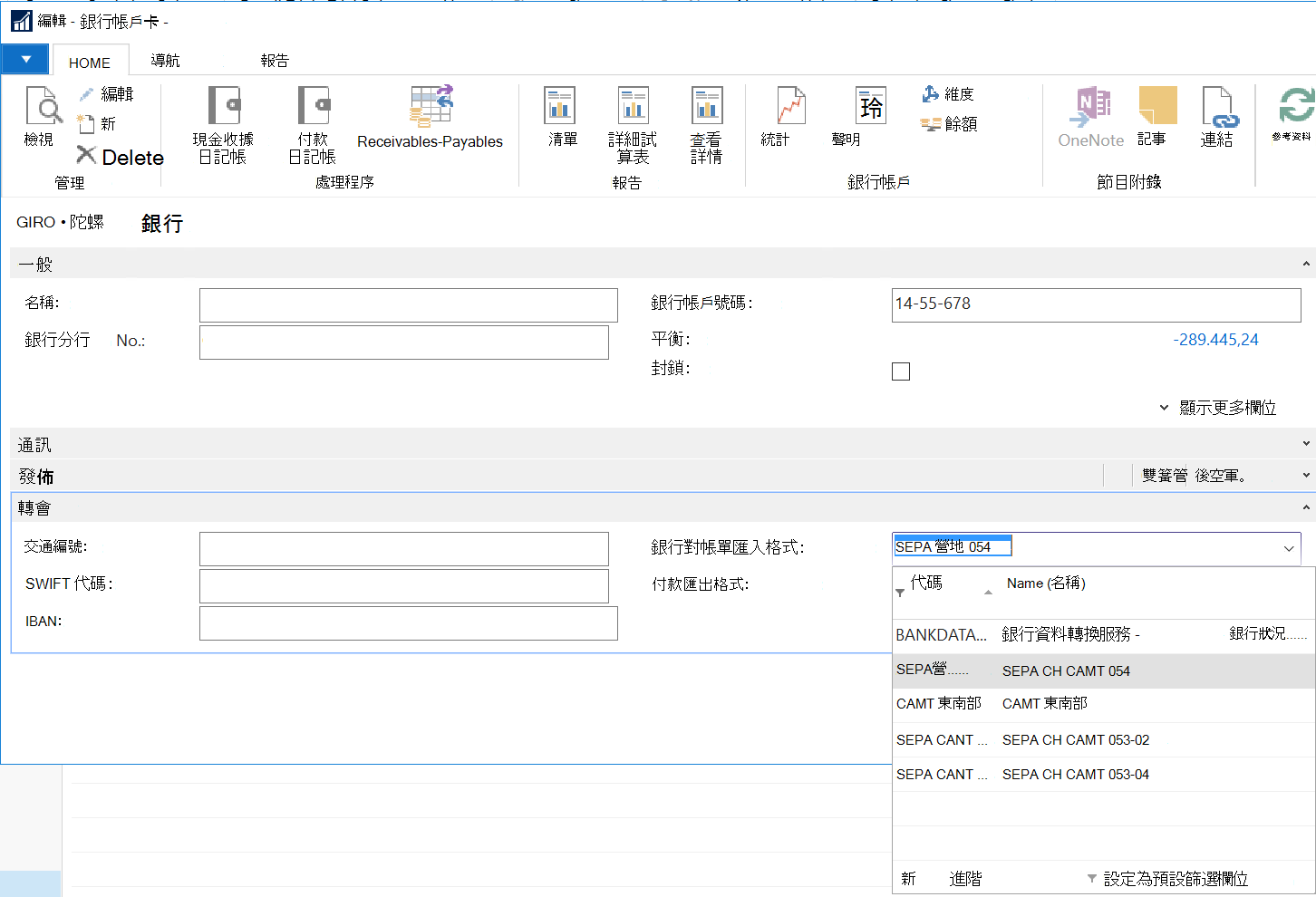This screenshot has width=1316, height=897.
Task: Select the SEPA CH CAMT 053-04 row
Action: (1104, 775)
